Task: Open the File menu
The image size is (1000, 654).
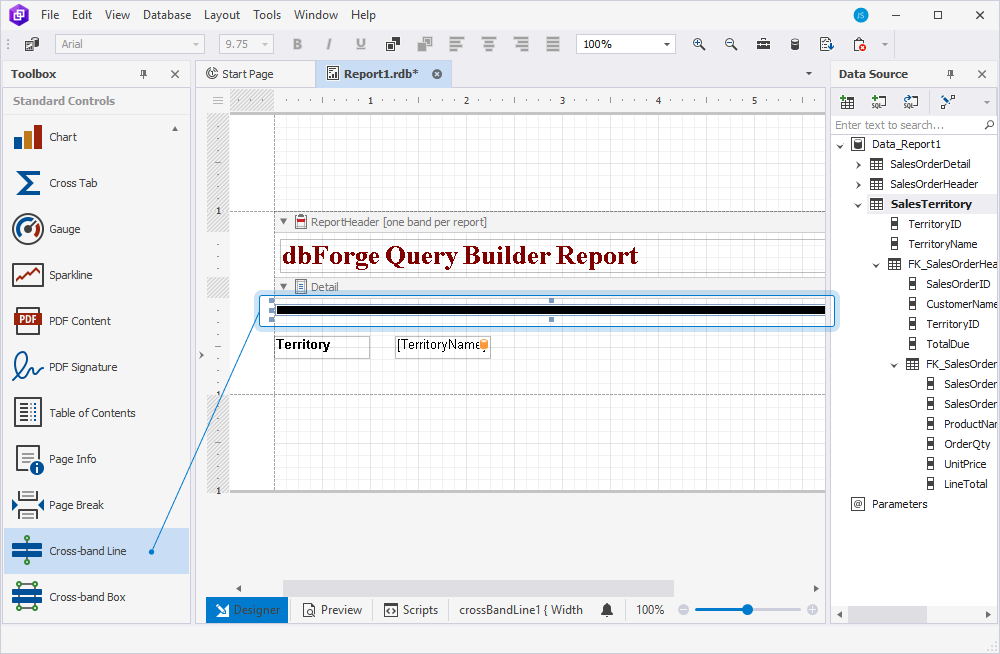Action: [50, 15]
